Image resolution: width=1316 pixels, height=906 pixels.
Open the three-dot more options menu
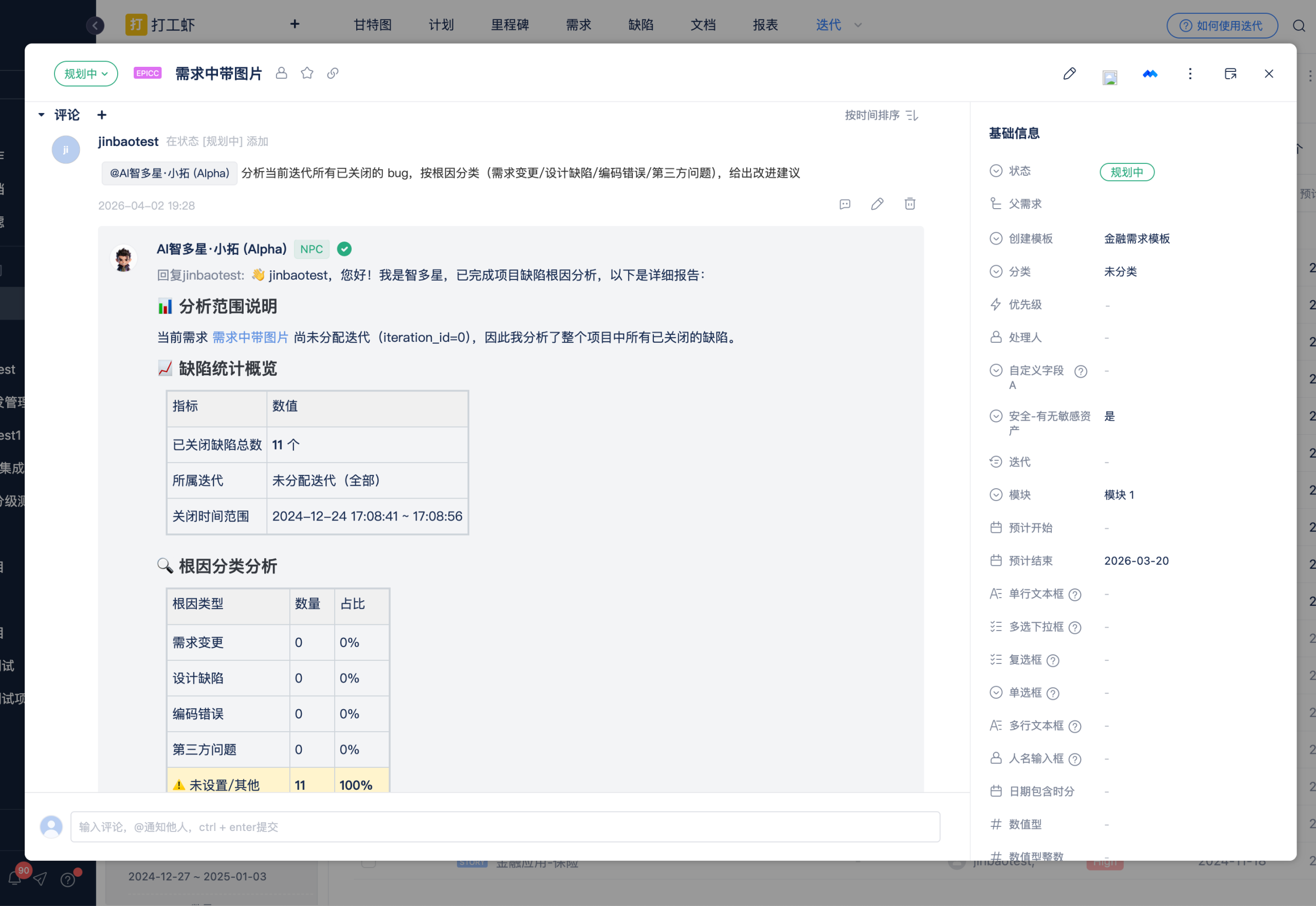[x=1190, y=74]
